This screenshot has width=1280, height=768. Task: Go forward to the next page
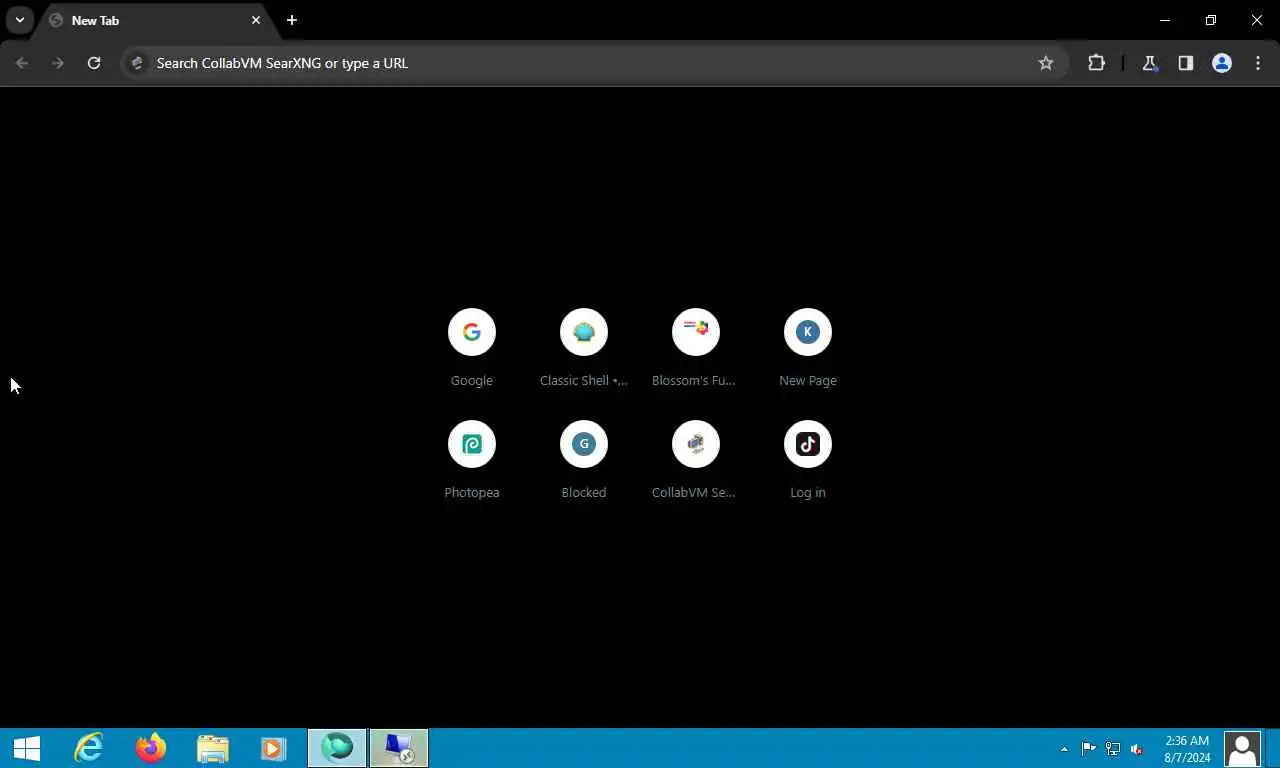[58, 63]
